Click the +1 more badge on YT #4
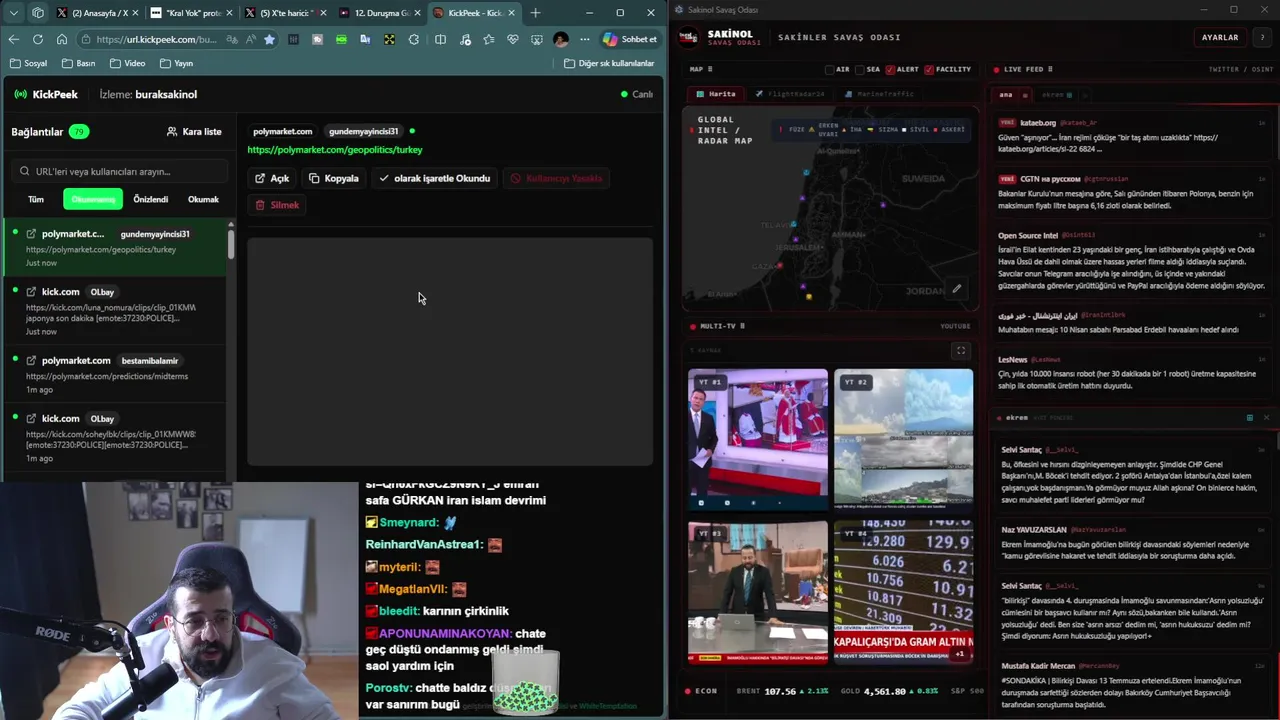Screen dimensions: 1280x720 pyautogui.click(x=960, y=654)
